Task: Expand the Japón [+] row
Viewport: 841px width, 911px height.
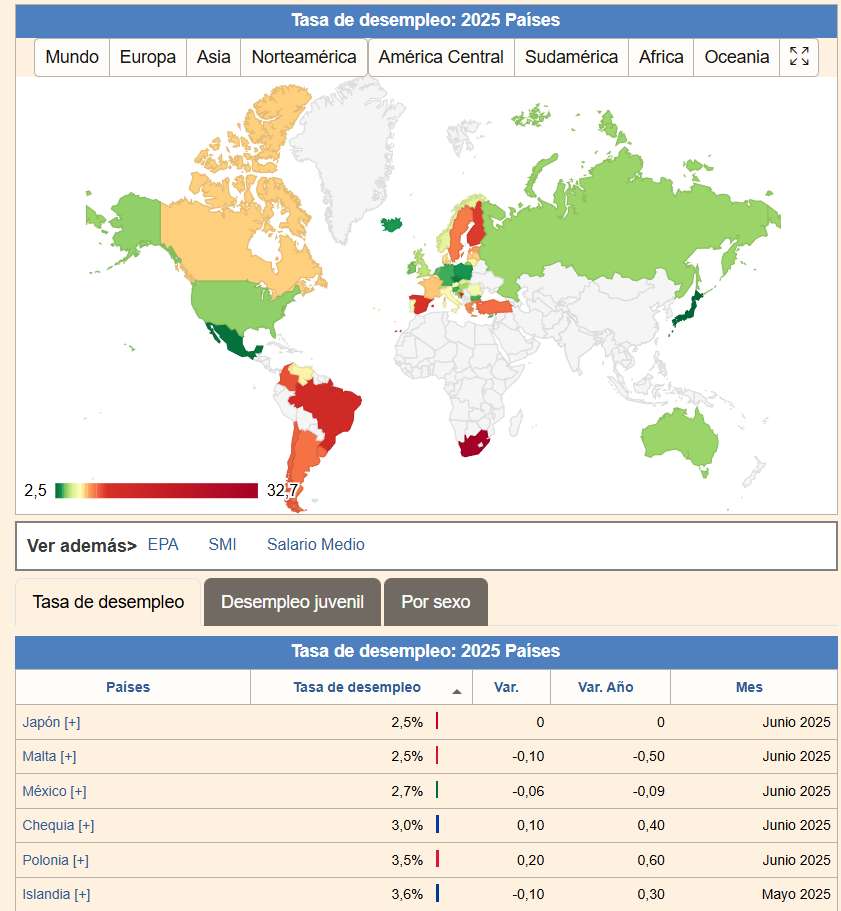Action: pos(51,722)
